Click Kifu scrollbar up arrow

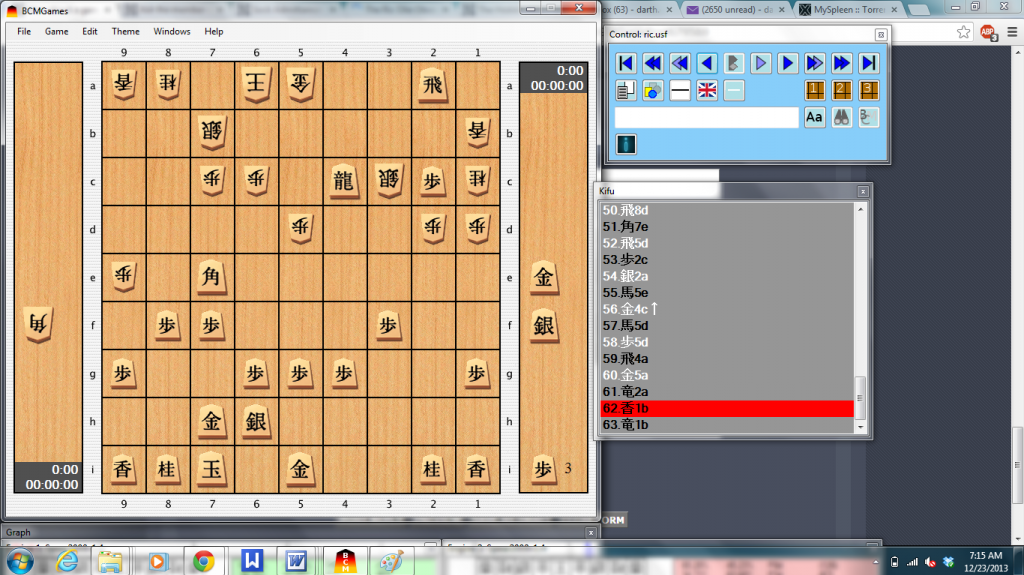[x=860, y=209]
